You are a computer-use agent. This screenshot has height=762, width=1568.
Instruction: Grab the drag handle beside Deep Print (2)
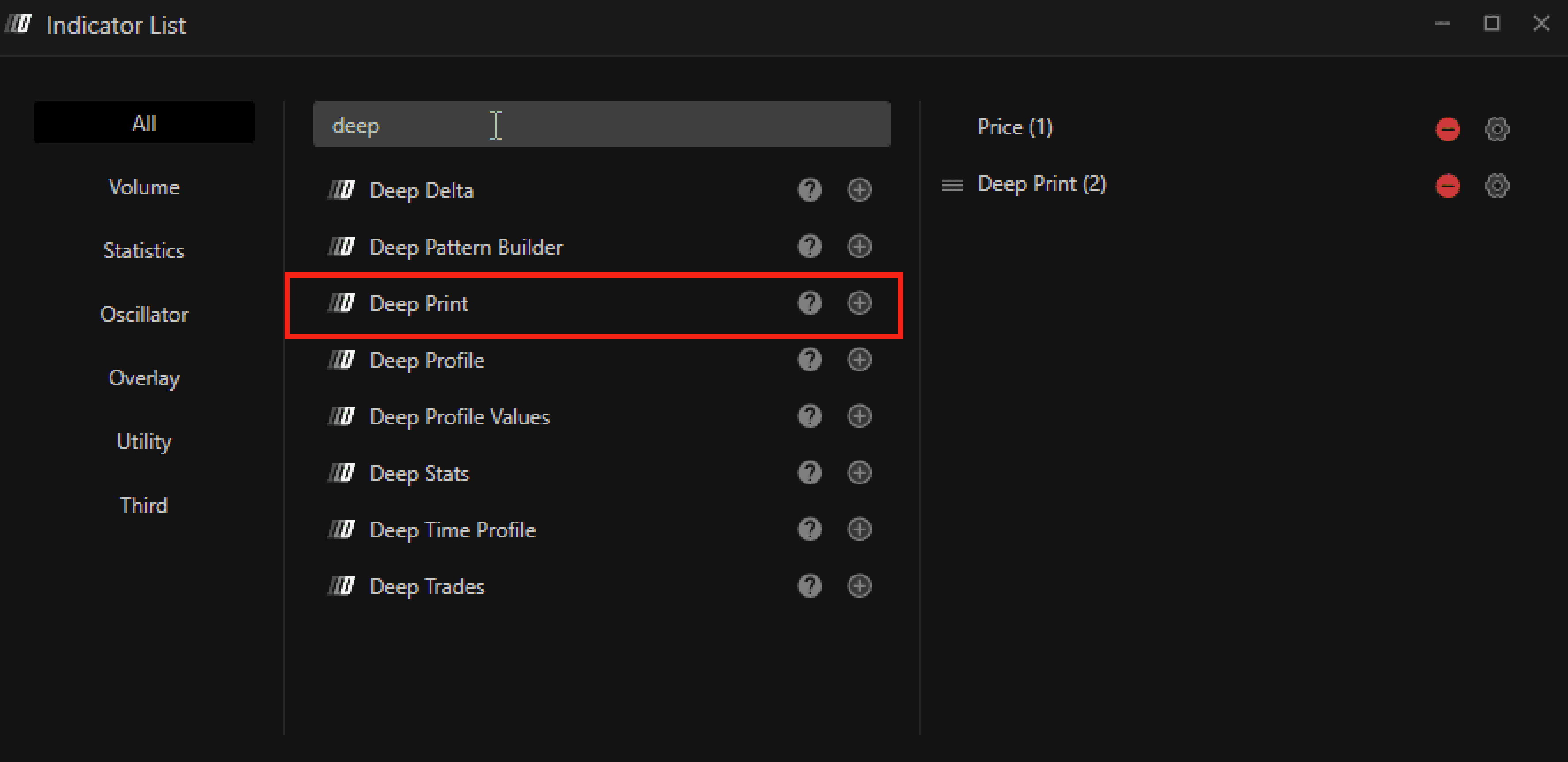[x=952, y=185]
